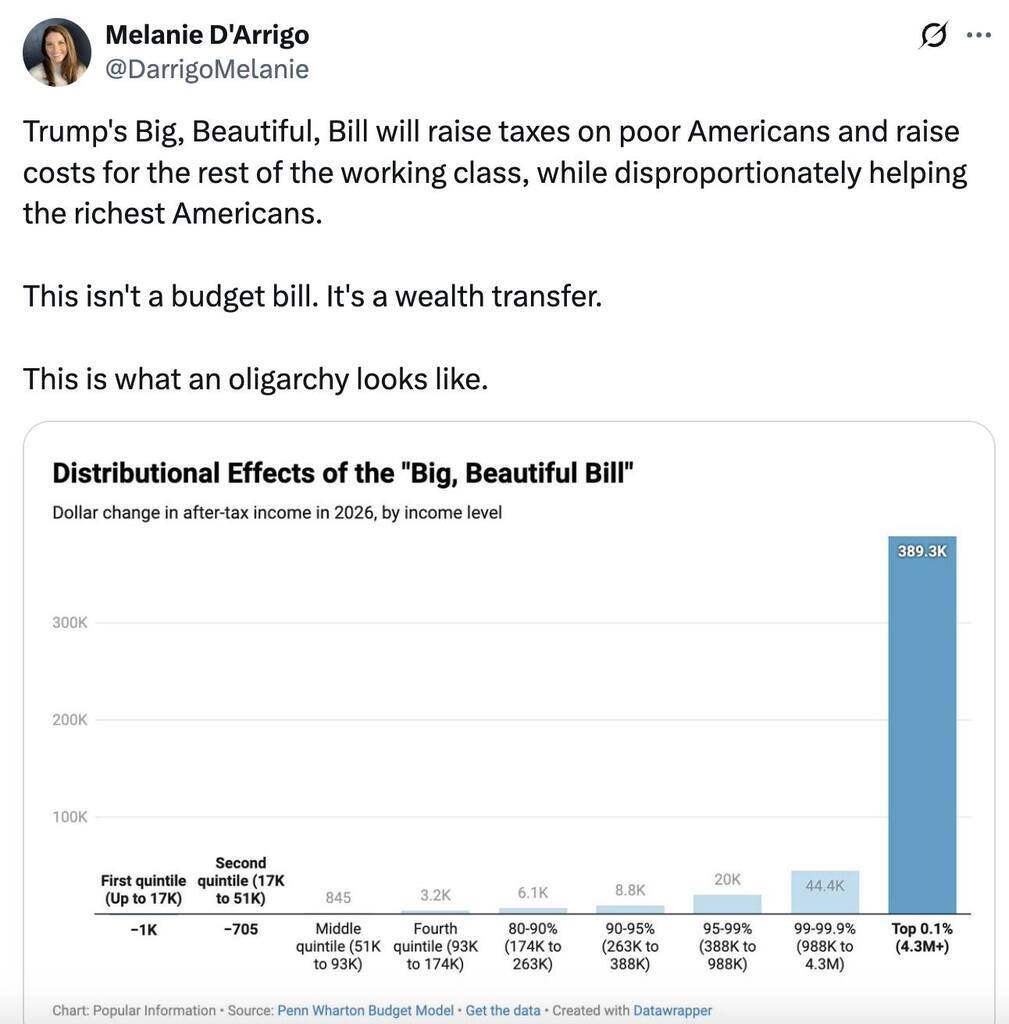Select the 80-90% bar labeled 6.1K
This screenshot has height=1024, width=1009.
coord(533,910)
